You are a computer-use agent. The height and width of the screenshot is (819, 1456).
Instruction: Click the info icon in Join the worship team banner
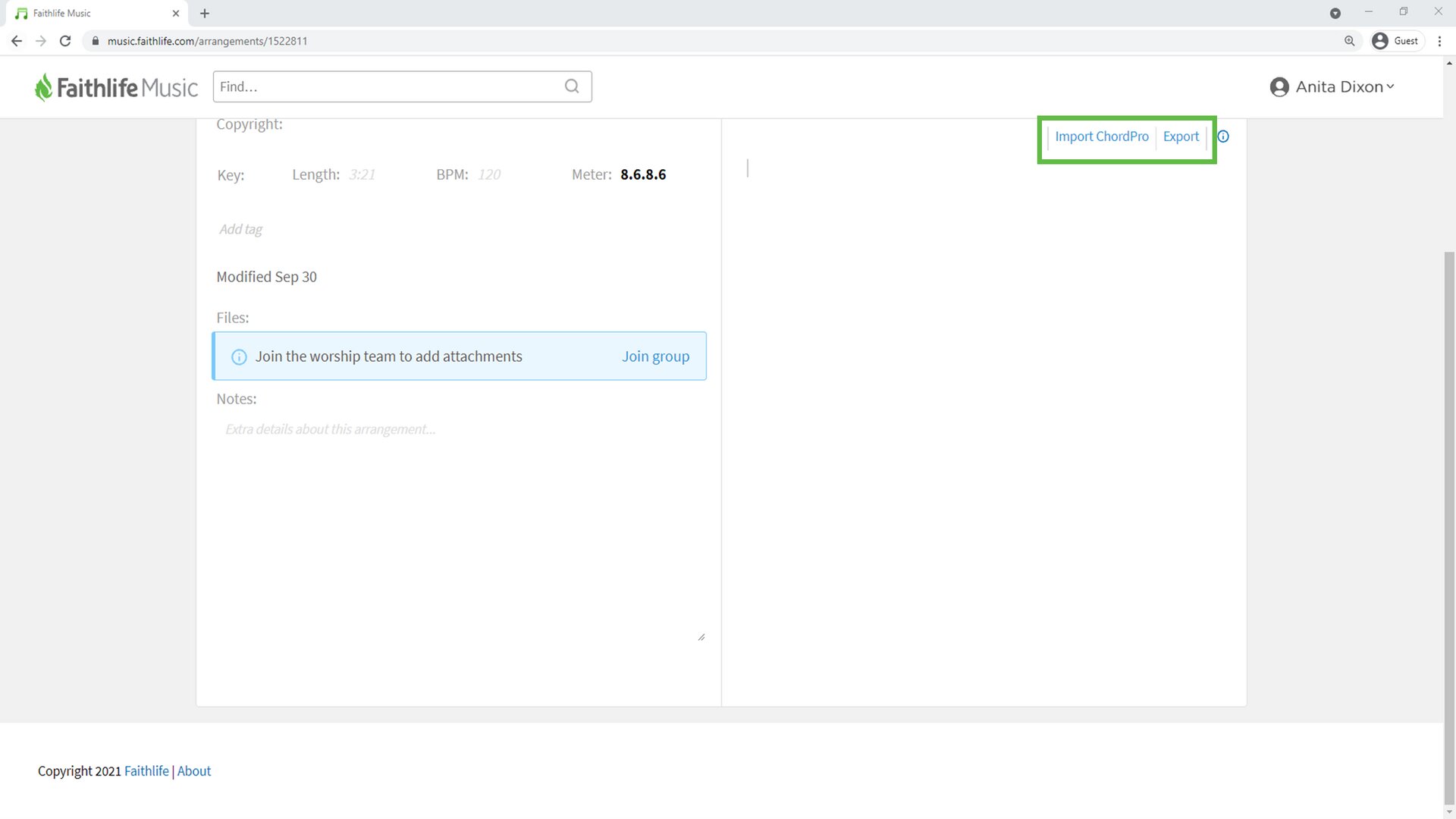pyautogui.click(x=239, y=357)
